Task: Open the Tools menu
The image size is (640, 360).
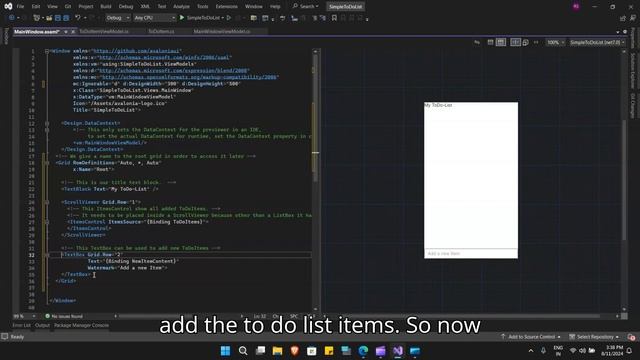Action: (x=202, y=7)
